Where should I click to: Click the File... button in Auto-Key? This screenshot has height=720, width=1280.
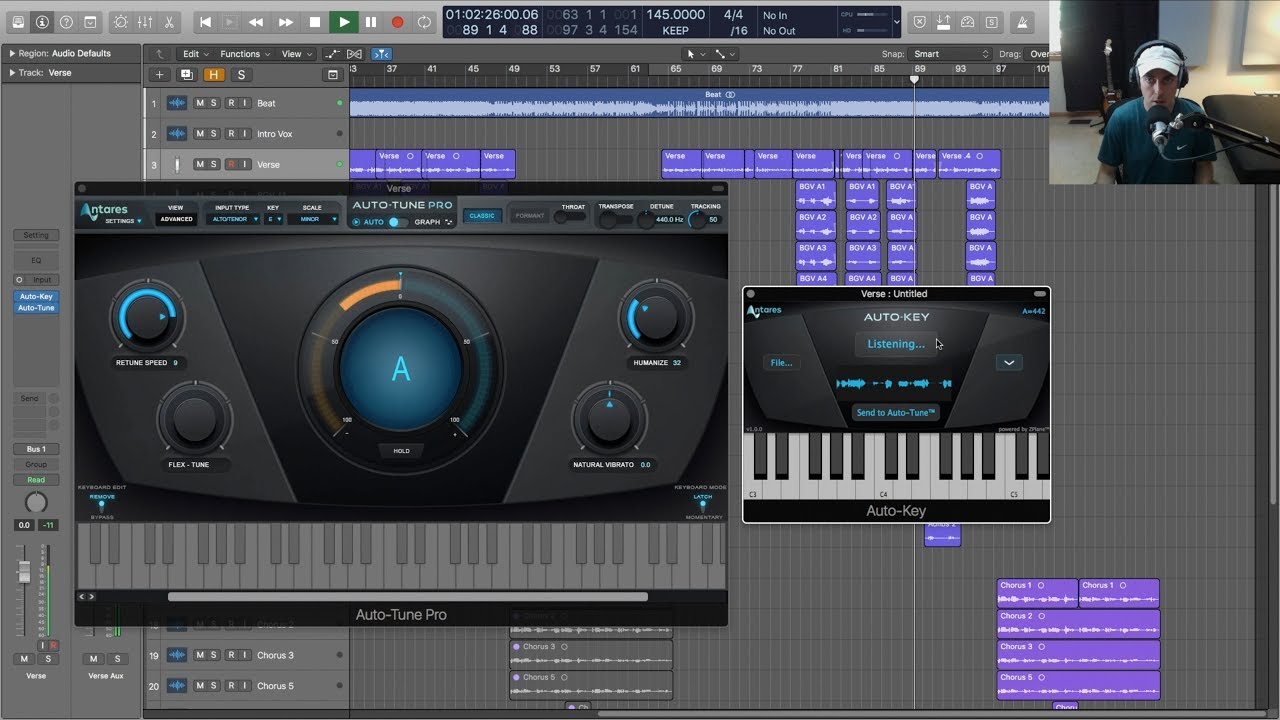coord(781,363)
